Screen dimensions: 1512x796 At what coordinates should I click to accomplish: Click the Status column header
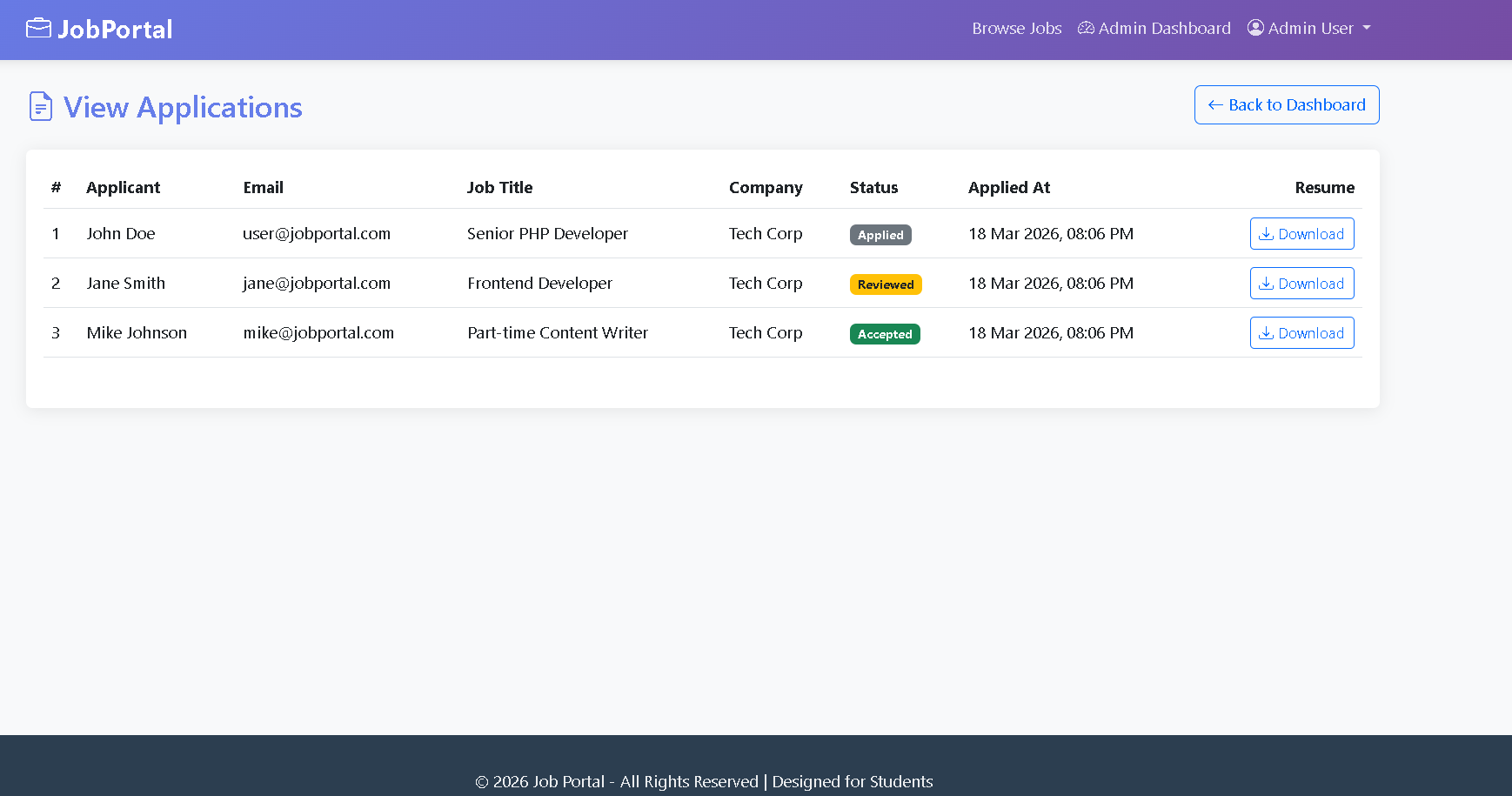point(873,188)
